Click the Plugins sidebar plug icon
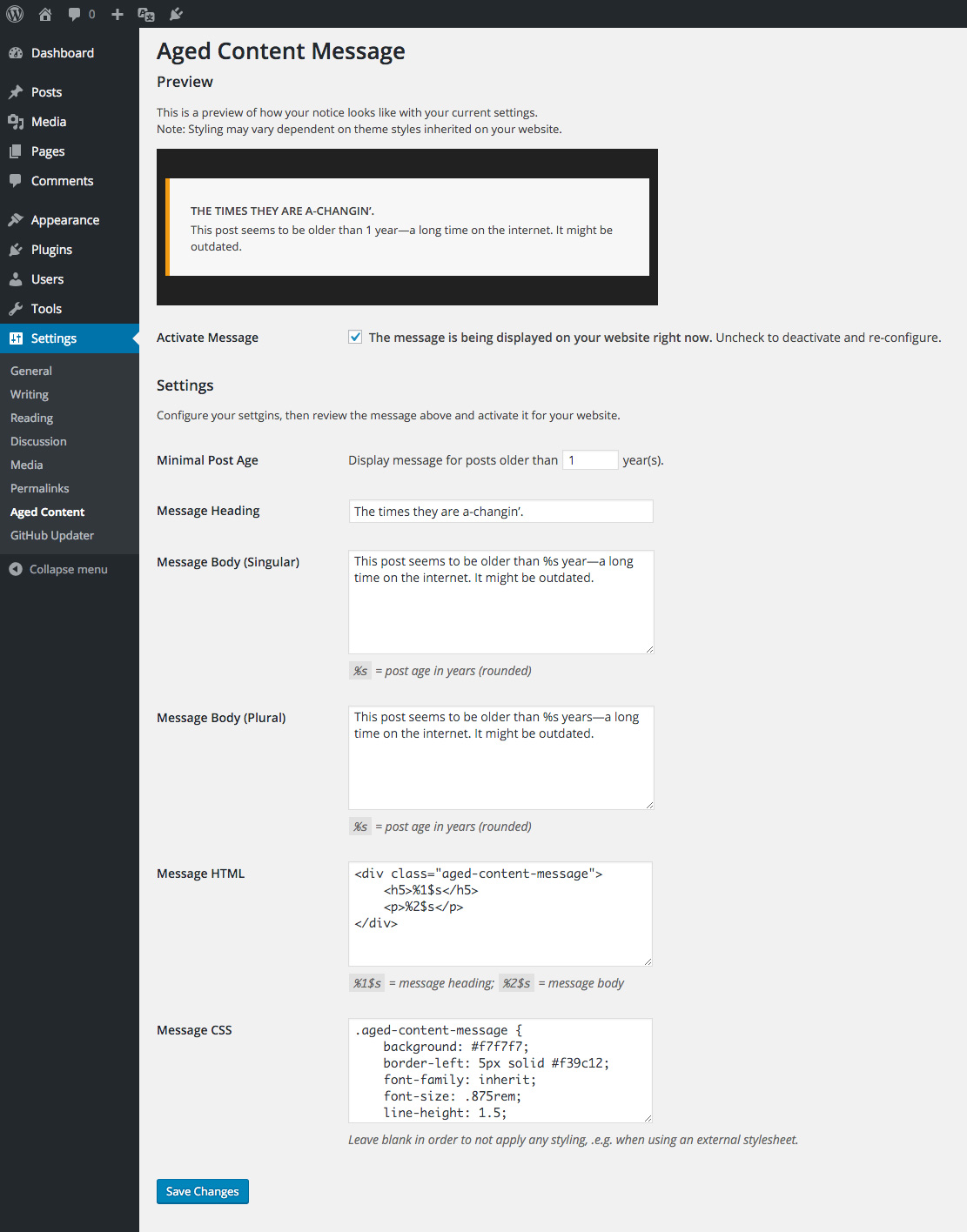The width and height of the screenshot is (967, 1232). click(x=16, y=250)
